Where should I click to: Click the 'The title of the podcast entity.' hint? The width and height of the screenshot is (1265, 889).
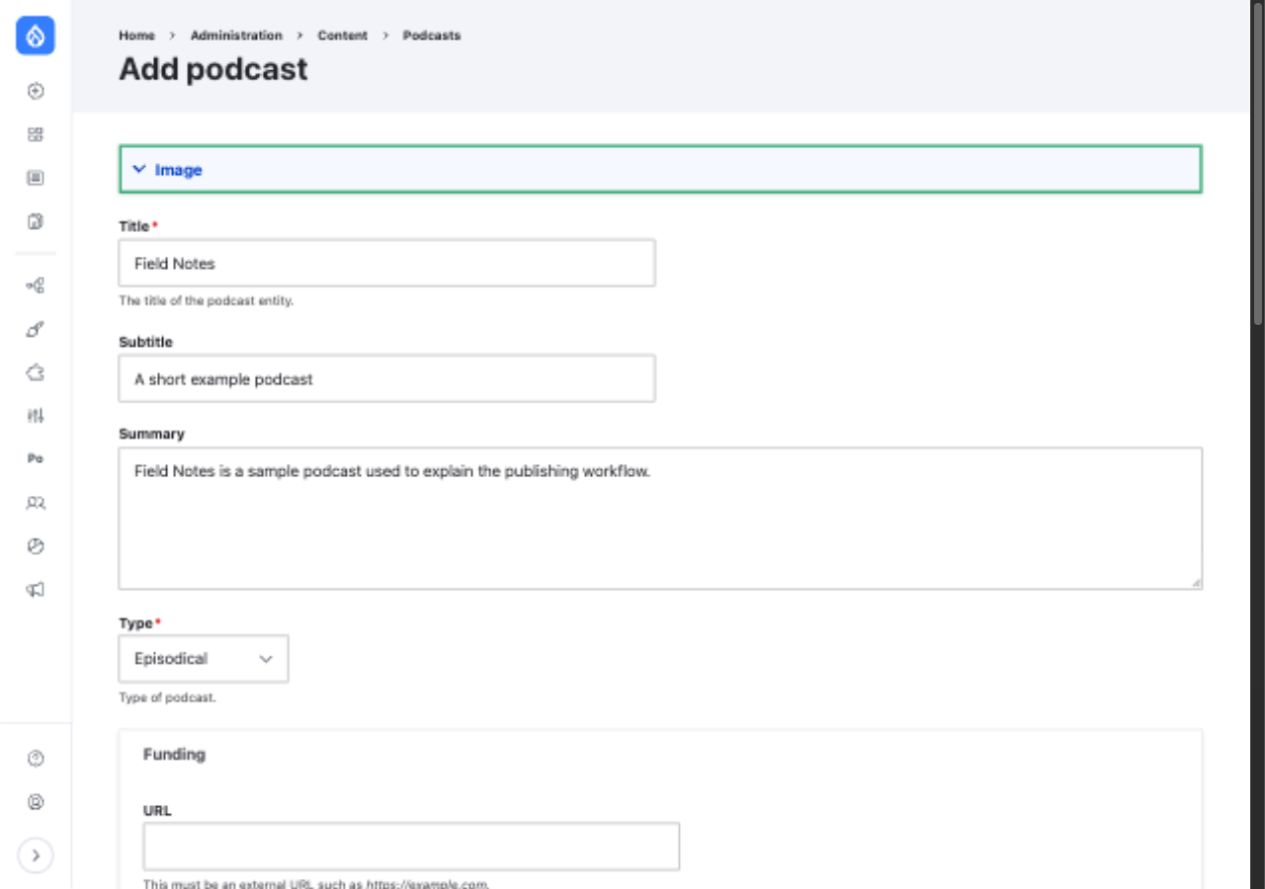[x=206, y=302]
